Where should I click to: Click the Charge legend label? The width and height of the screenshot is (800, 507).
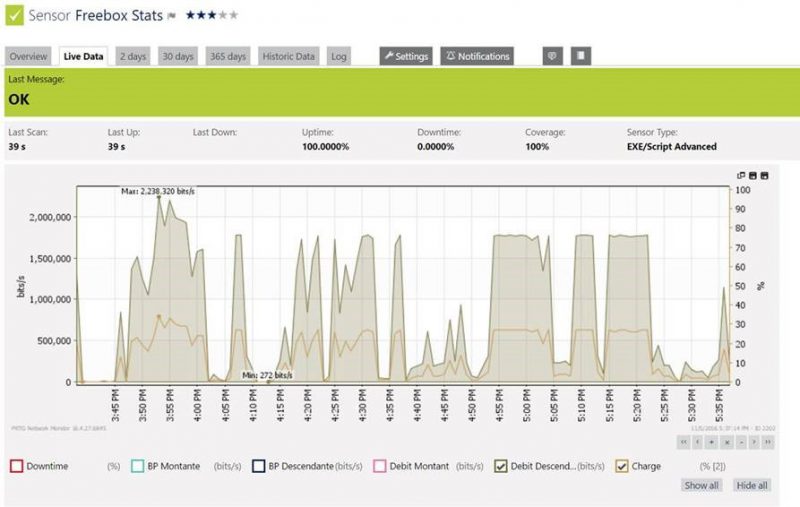pyautogui.click(x=646, y=466)
